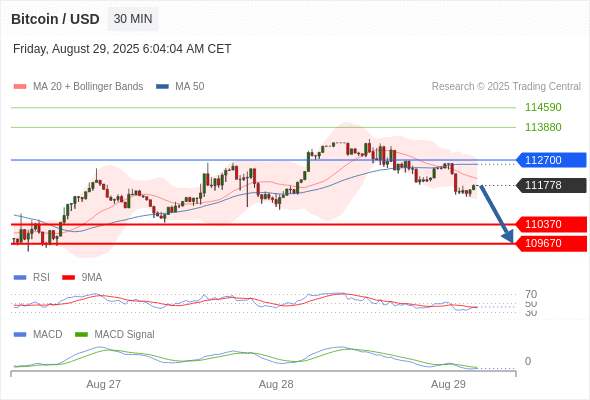Click the MACD legend label
This screenshot has width=590, height=400.
[x=47, y=335]
